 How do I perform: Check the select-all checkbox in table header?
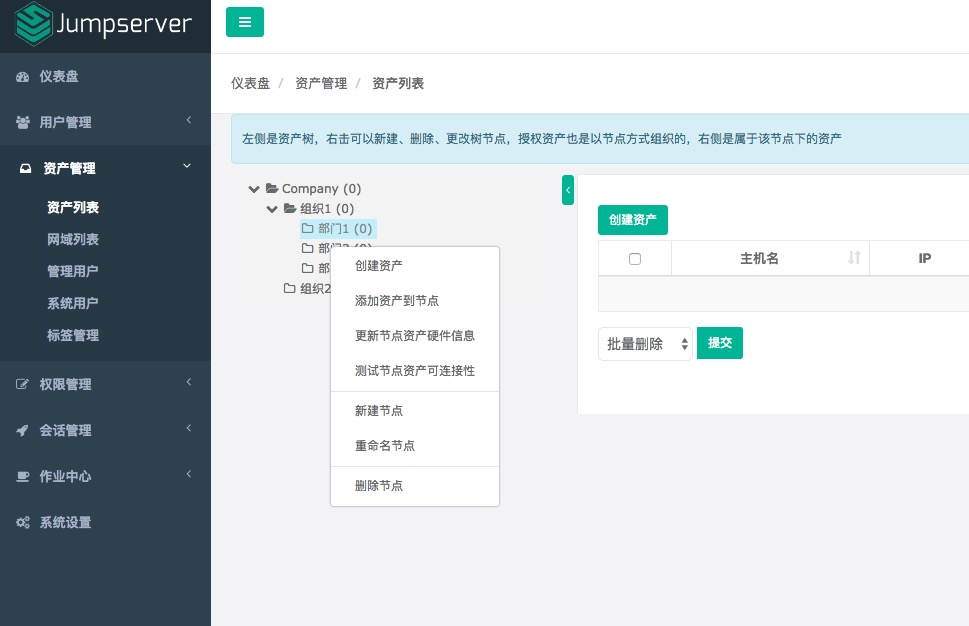pos(635,259)
